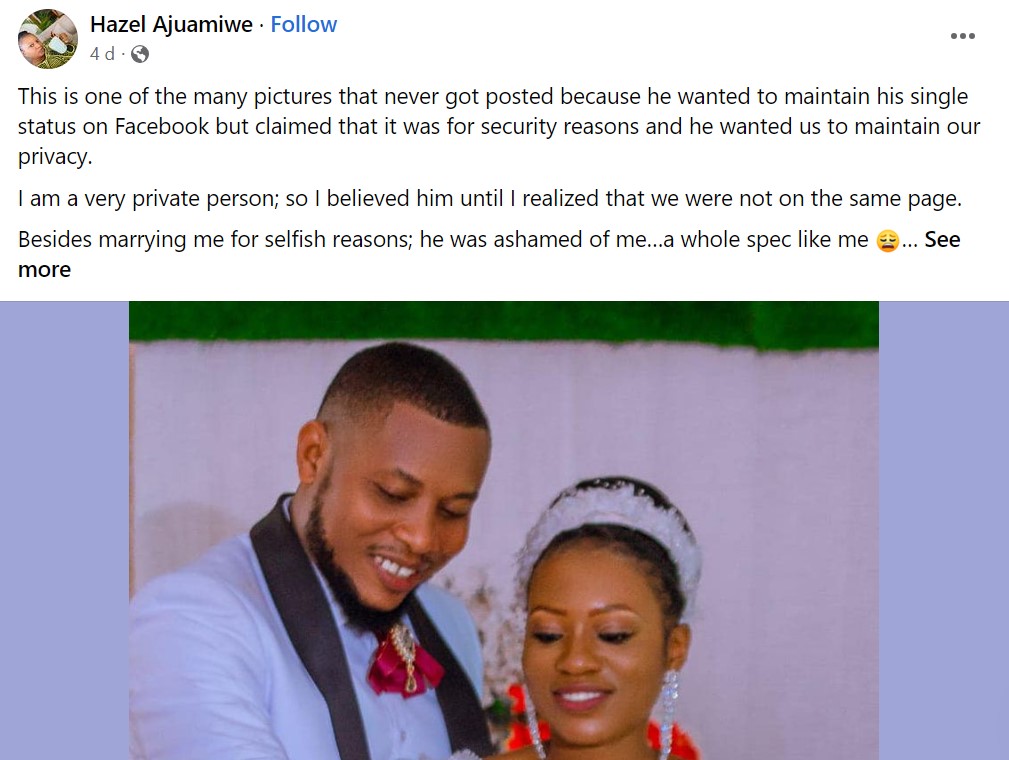This screenshot has height=760, width=1009.
Task: Click the purple margin left of photo
Action: point(64,530)
